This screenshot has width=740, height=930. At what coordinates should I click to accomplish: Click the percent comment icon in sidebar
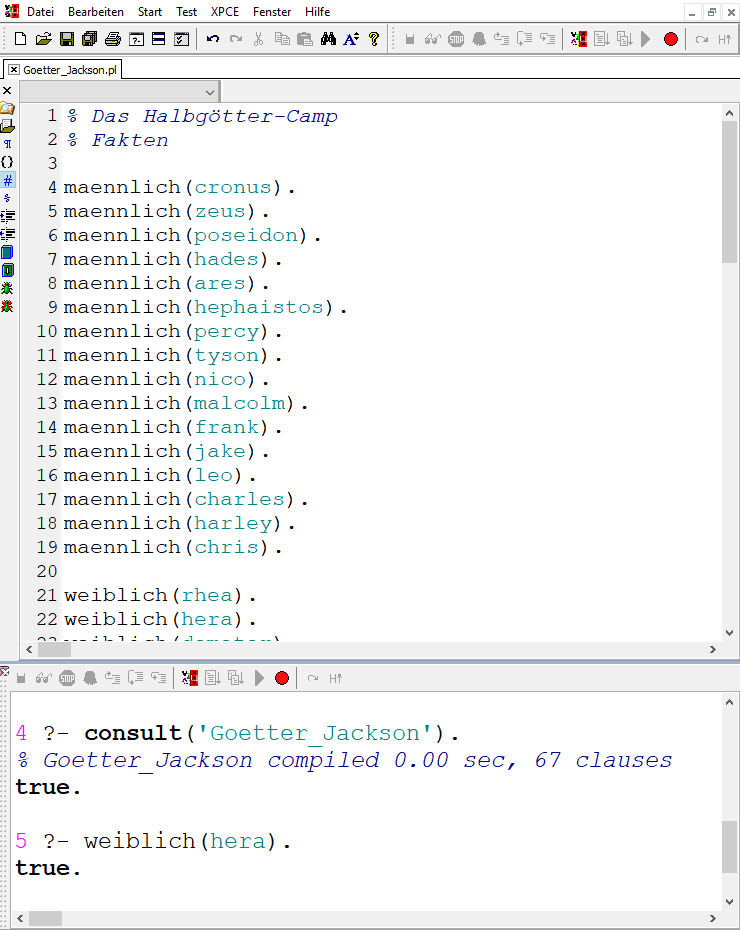[x=7, y=198]
